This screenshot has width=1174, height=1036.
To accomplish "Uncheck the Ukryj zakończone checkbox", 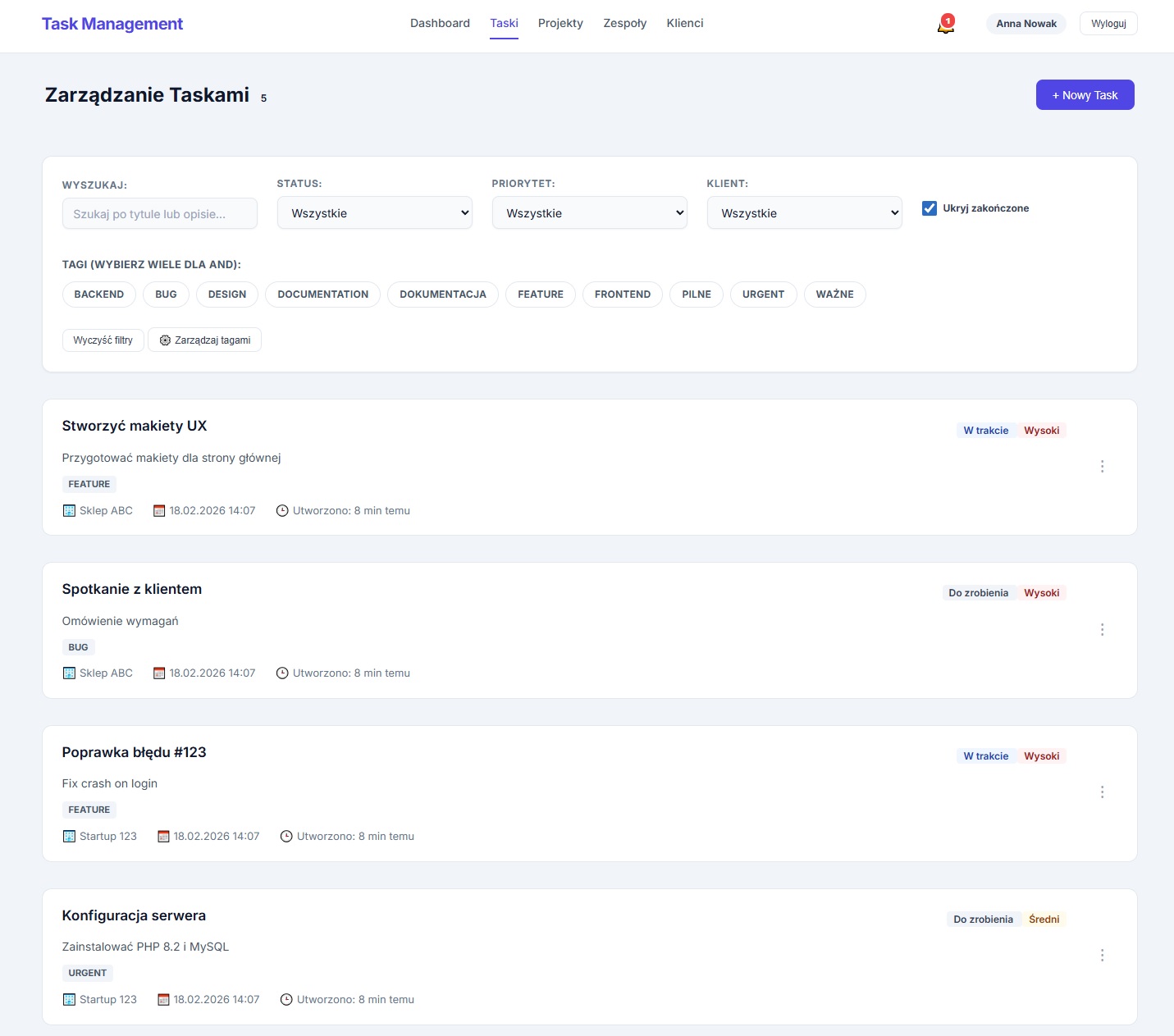I will click(930, 208).
